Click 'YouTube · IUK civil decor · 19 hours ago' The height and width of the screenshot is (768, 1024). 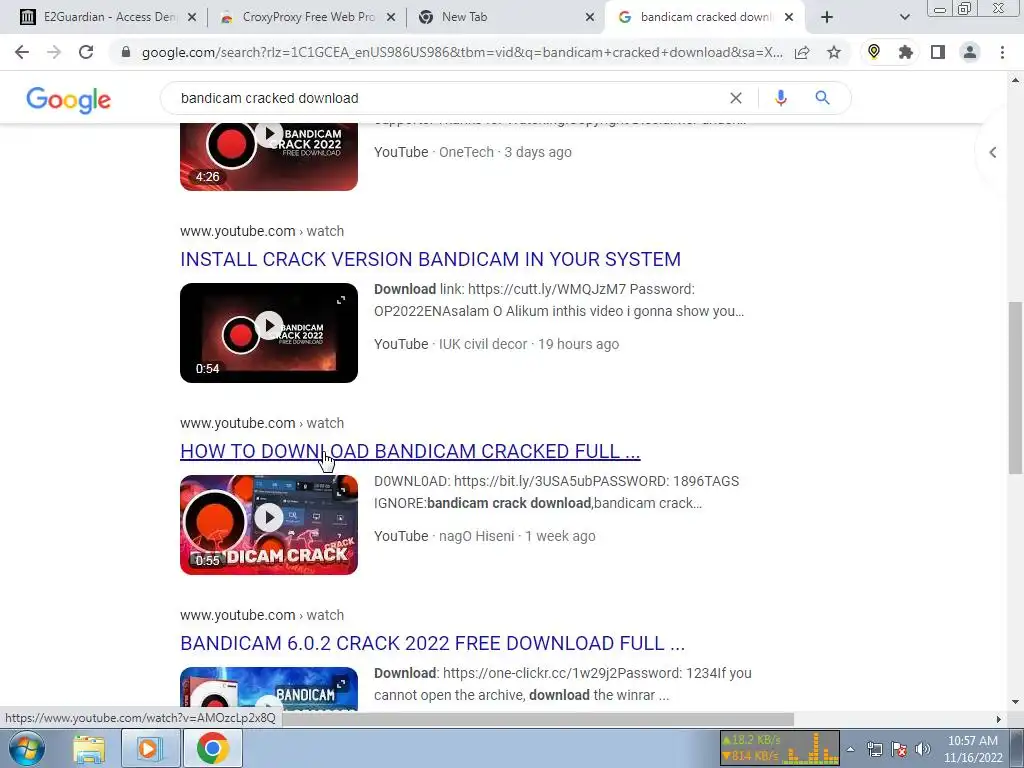pyautogui.click(x=496, y=344)
